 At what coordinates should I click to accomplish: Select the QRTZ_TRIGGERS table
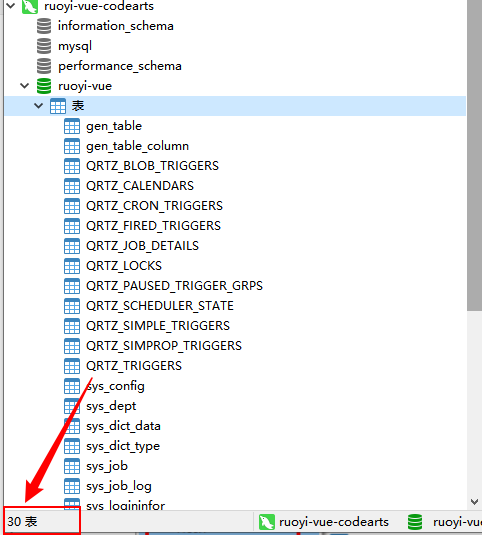point(134,366)
